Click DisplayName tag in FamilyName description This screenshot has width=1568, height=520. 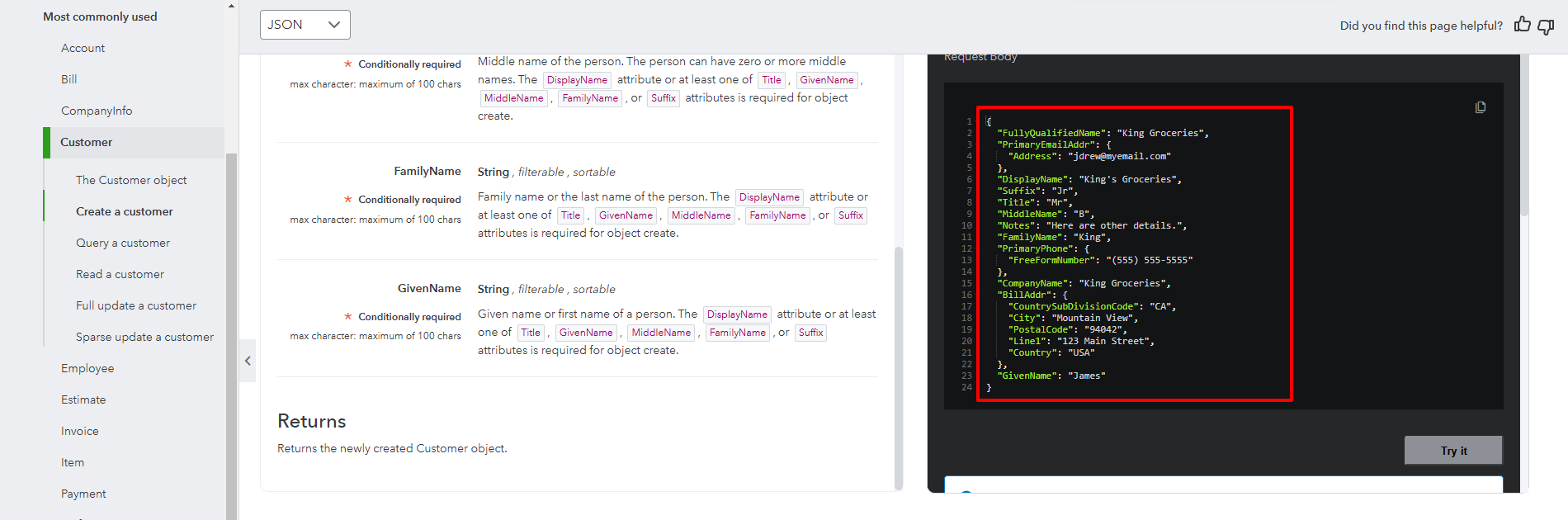click(769, 197)
